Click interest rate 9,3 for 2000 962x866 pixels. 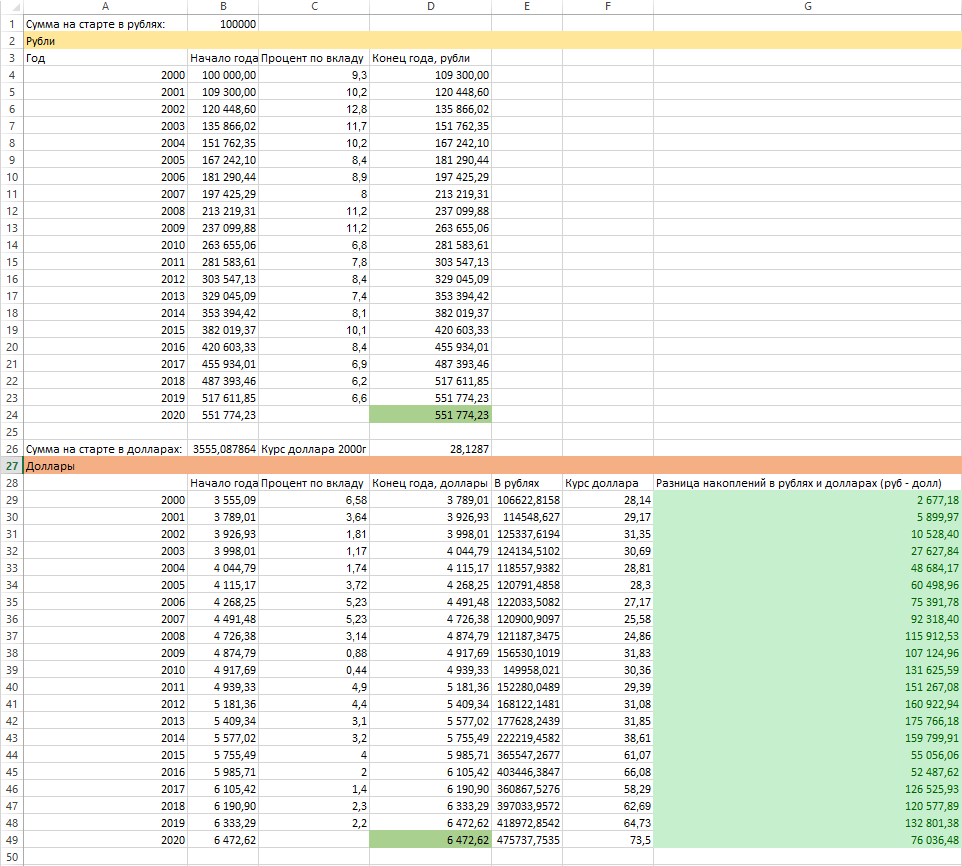point(314,75)
